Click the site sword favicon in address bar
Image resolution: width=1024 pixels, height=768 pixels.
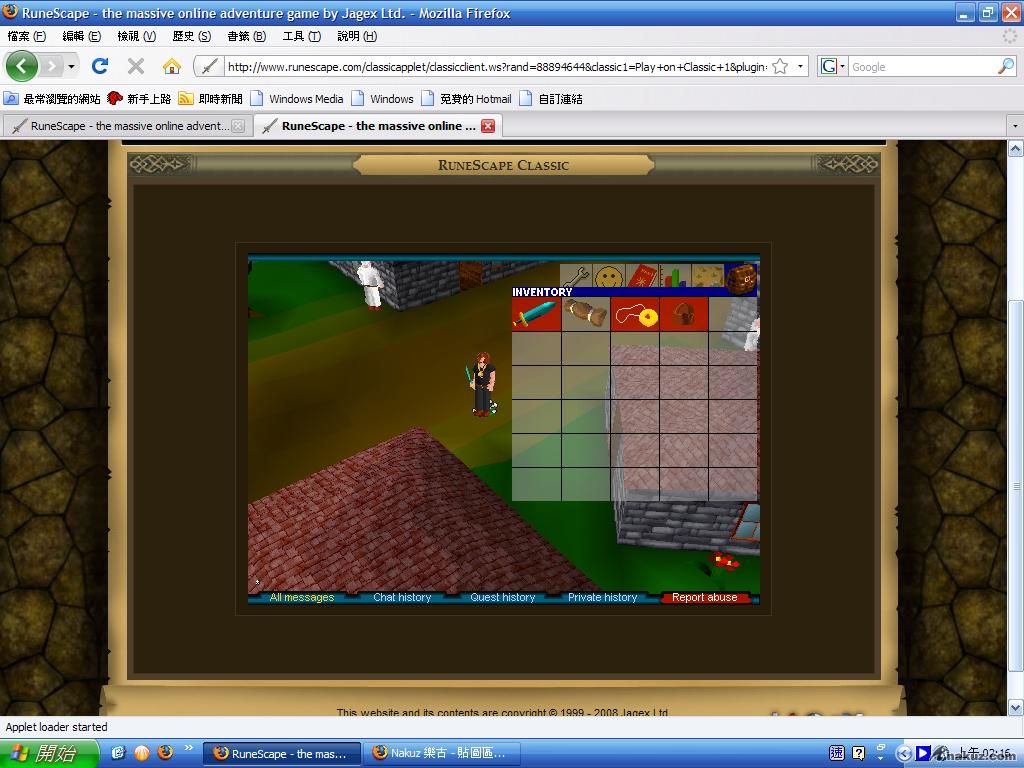(x=209, y=66)
